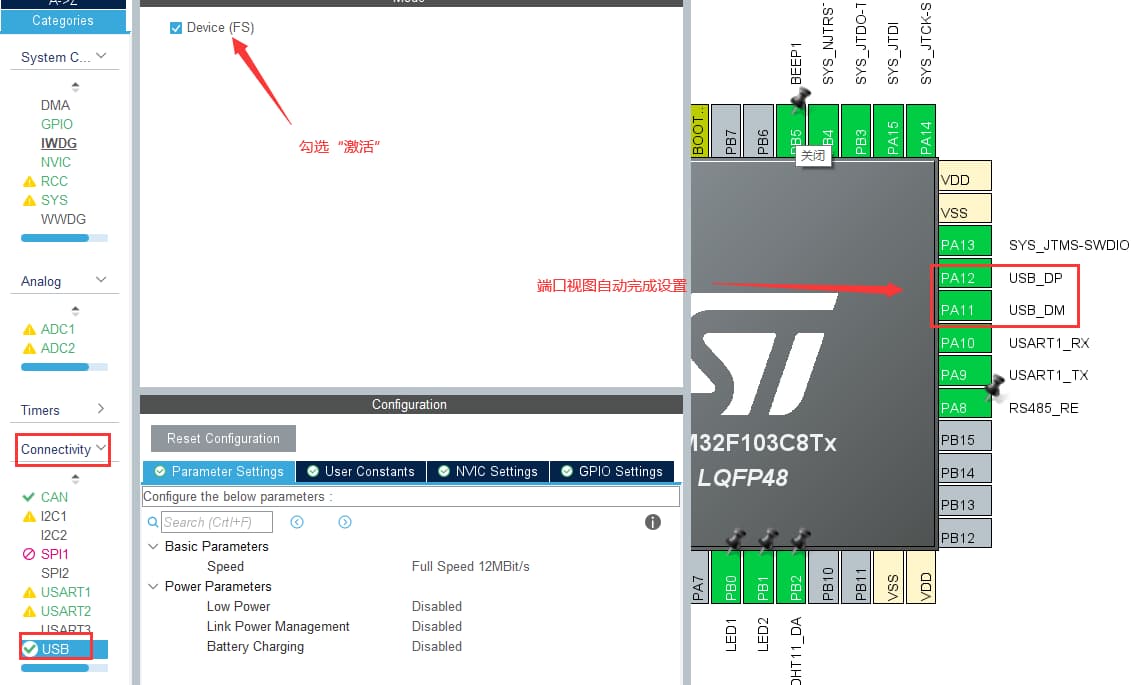1145x685 pixels.
Task: Collapse the Power Parameters section
Action: click(x=153, y=587)
